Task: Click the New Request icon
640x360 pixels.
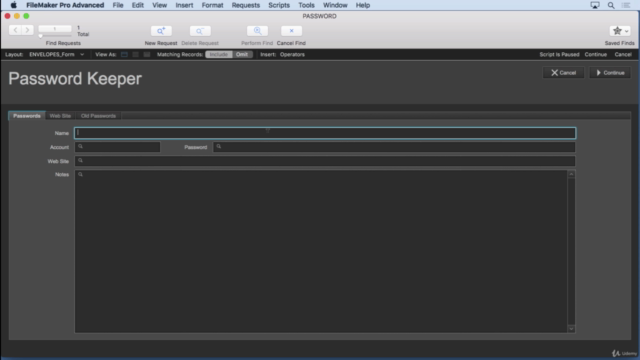Action: click(x=161, y=31)
